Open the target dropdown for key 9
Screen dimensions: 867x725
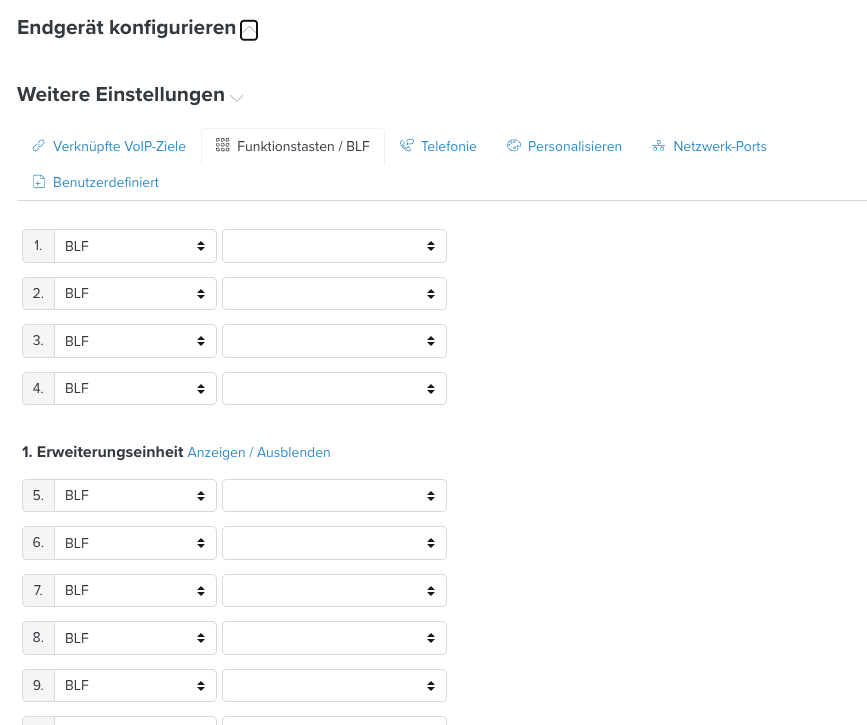coord(335,686)
